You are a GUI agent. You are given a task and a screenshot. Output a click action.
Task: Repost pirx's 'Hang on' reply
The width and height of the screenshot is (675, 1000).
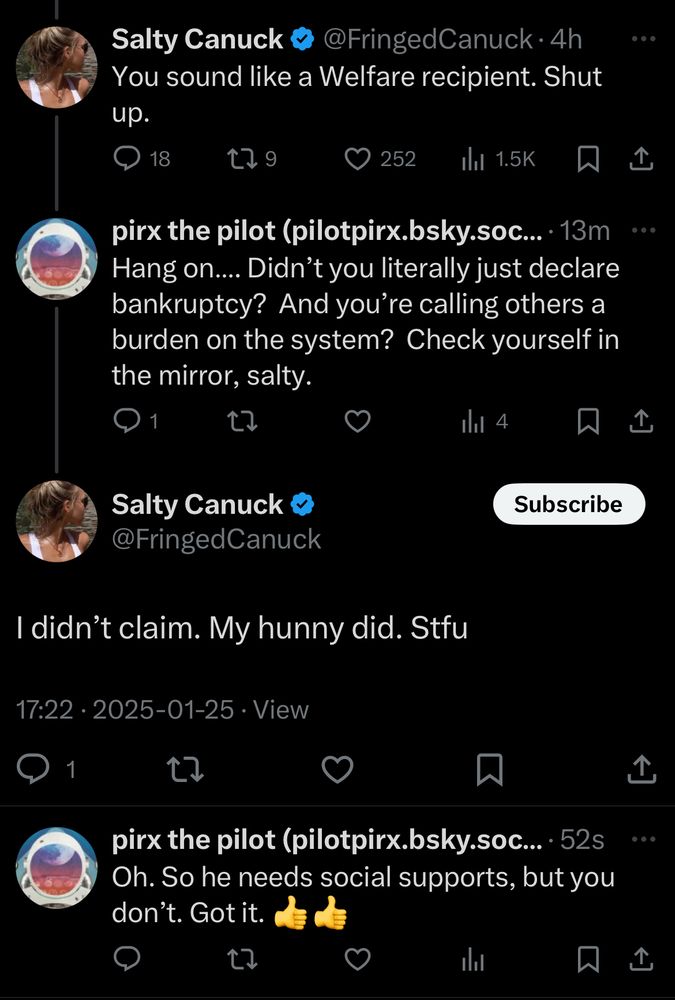click(x=242, y=421)
